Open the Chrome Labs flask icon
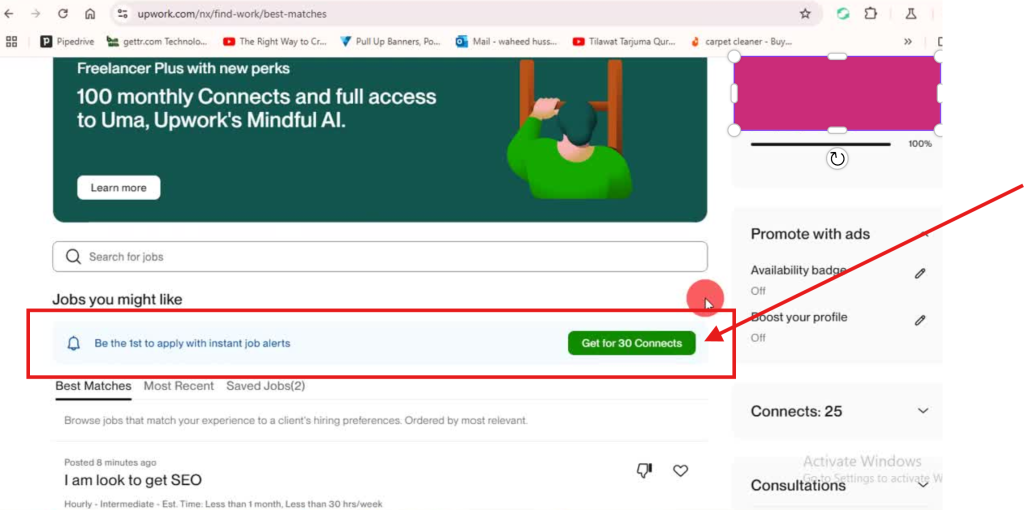 click(911, 14)
